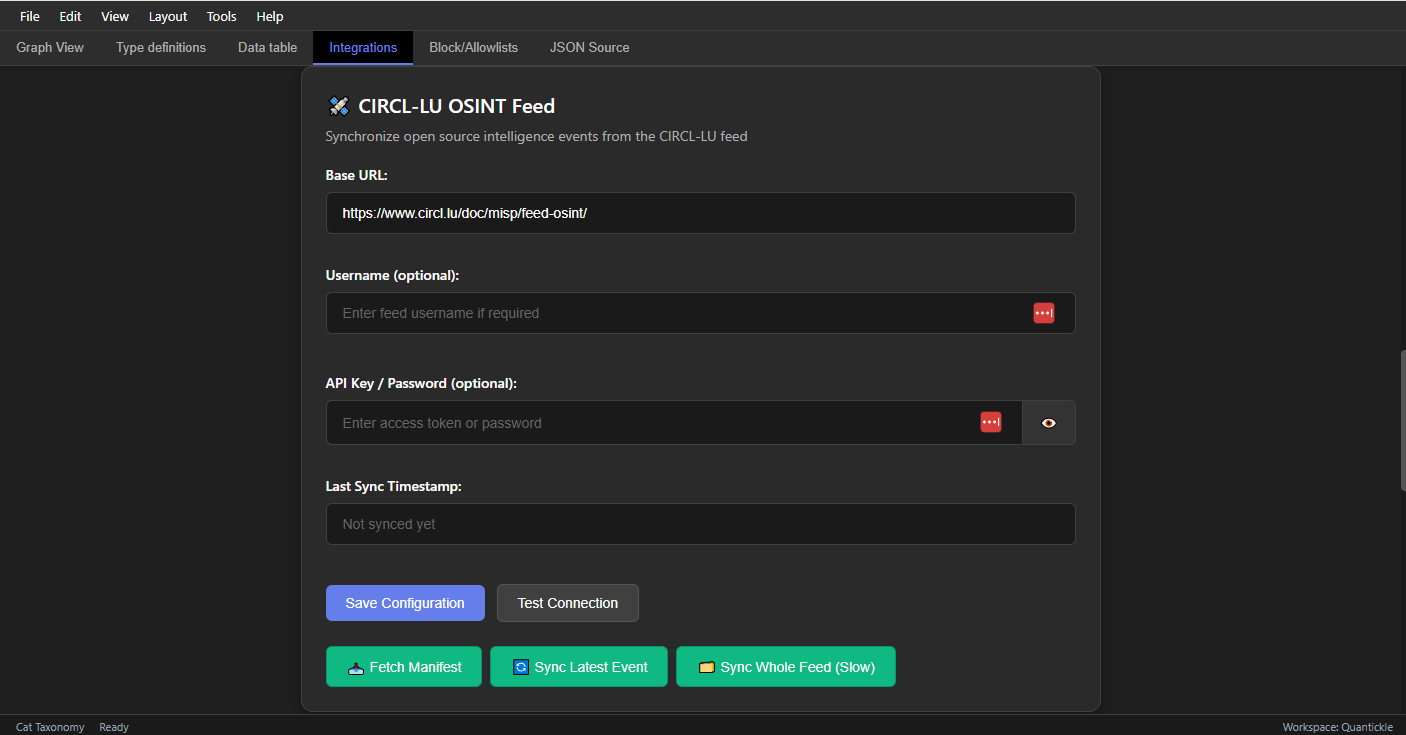The image size is (1406, 735).
Task: Click the feed description starting with Synchronize
Action: [x=536, y=136]
